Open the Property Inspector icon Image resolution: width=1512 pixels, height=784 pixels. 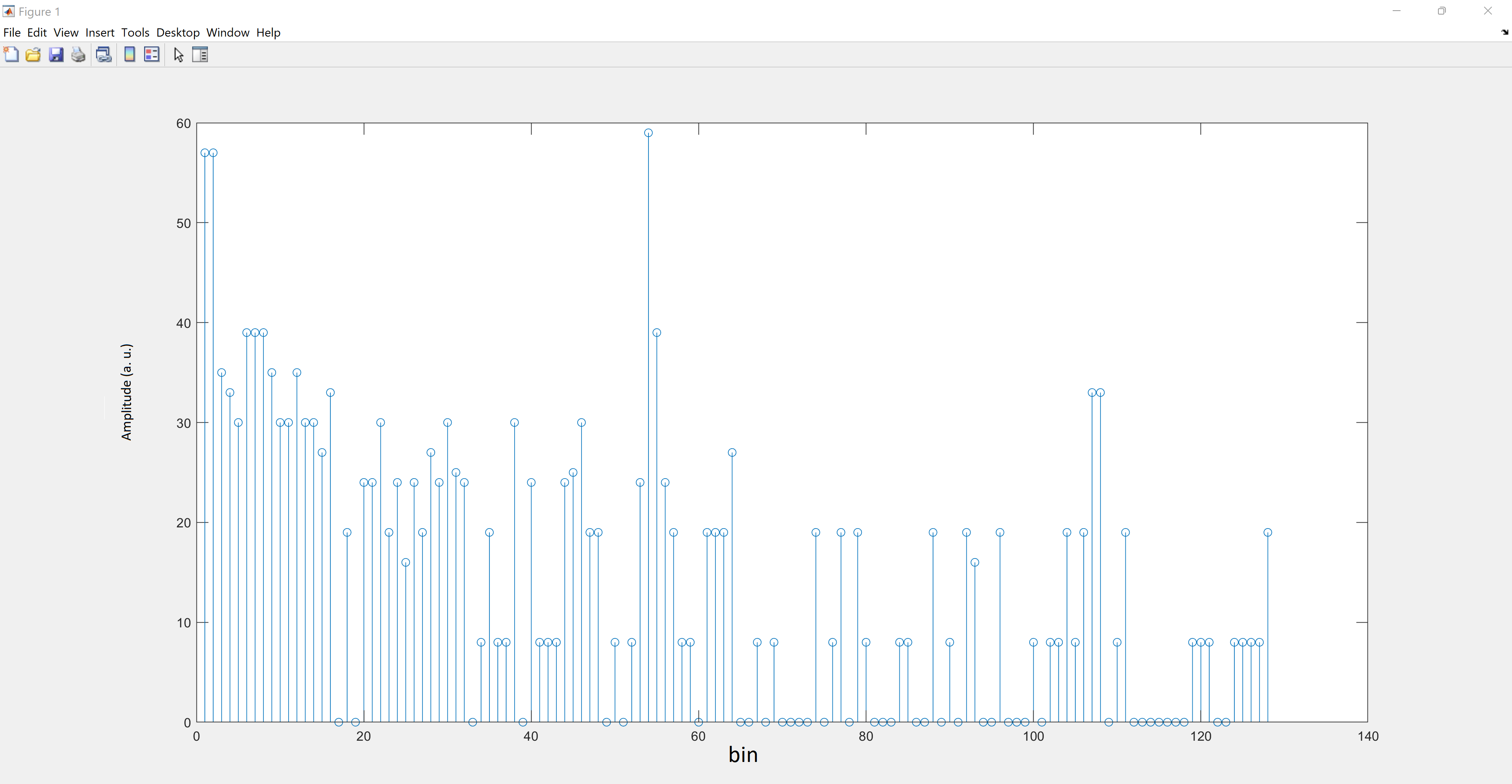click(200, 55)
